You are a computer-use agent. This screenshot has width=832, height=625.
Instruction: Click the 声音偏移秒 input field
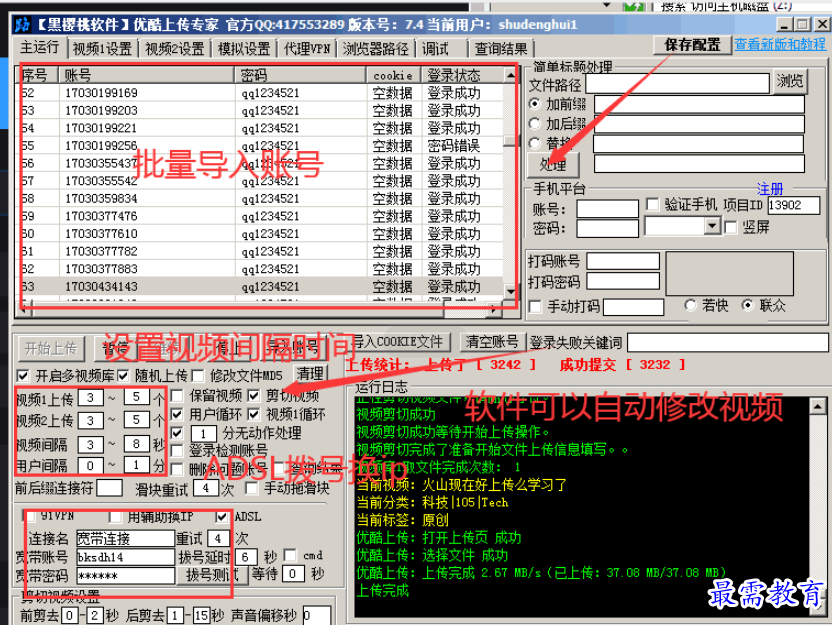(x=317, y=615)
